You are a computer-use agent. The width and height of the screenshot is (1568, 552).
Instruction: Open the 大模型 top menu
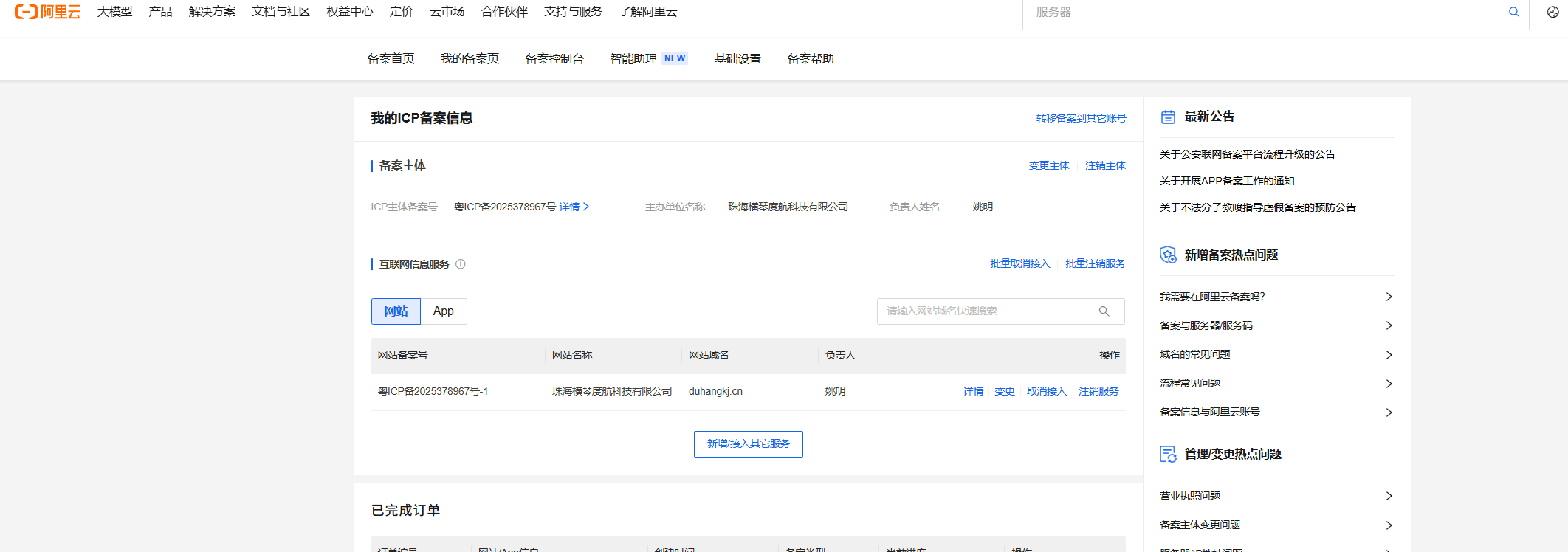[x=114, y=12]
